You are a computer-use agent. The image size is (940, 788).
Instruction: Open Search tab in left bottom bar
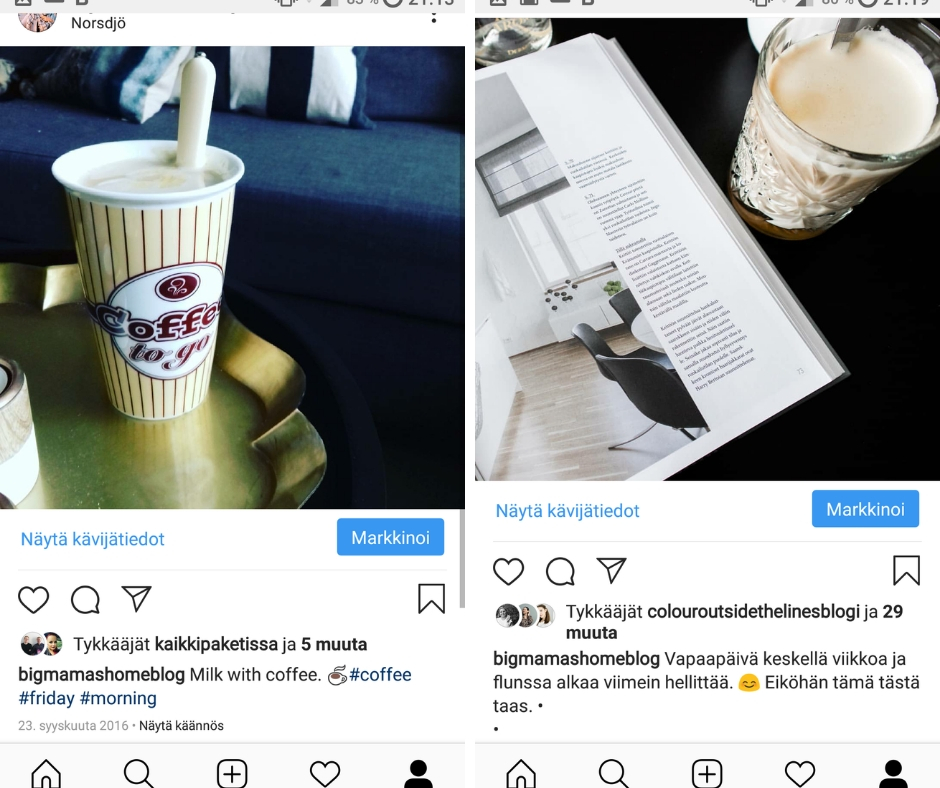coord(139,774)
